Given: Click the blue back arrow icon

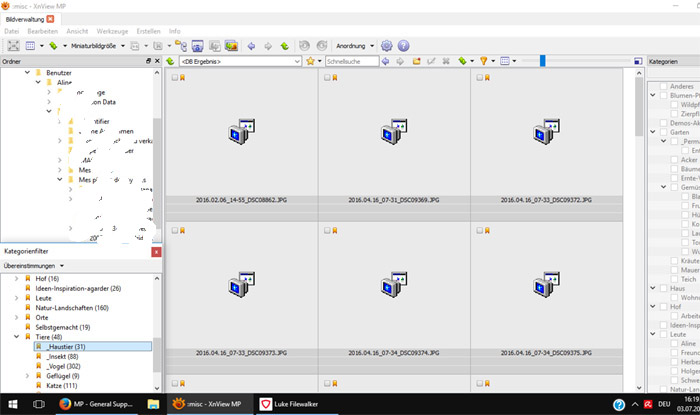Looking at the screenshot, I should (x=250, y=46).
